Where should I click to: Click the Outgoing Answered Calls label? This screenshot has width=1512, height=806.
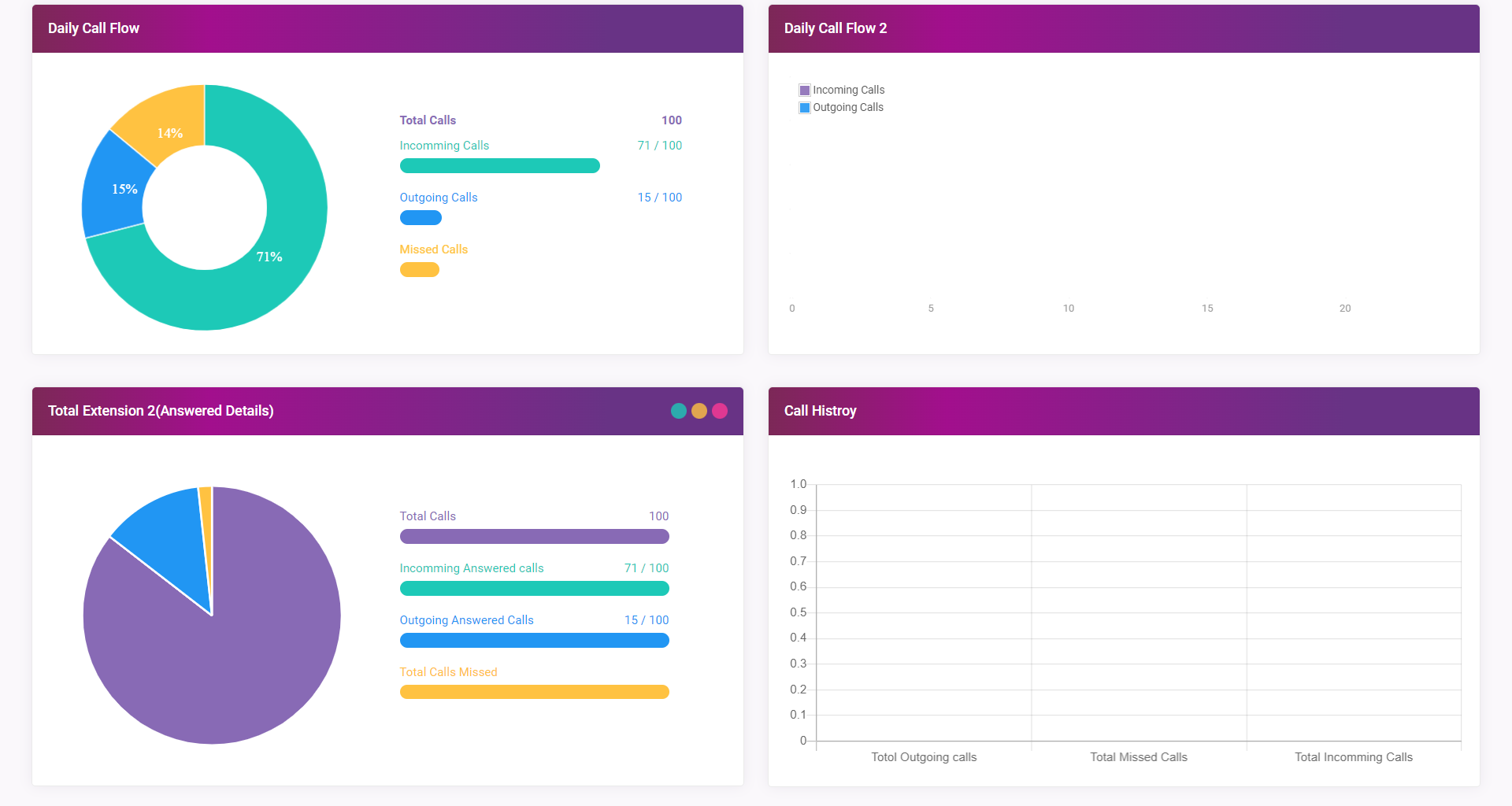(466, 620)
